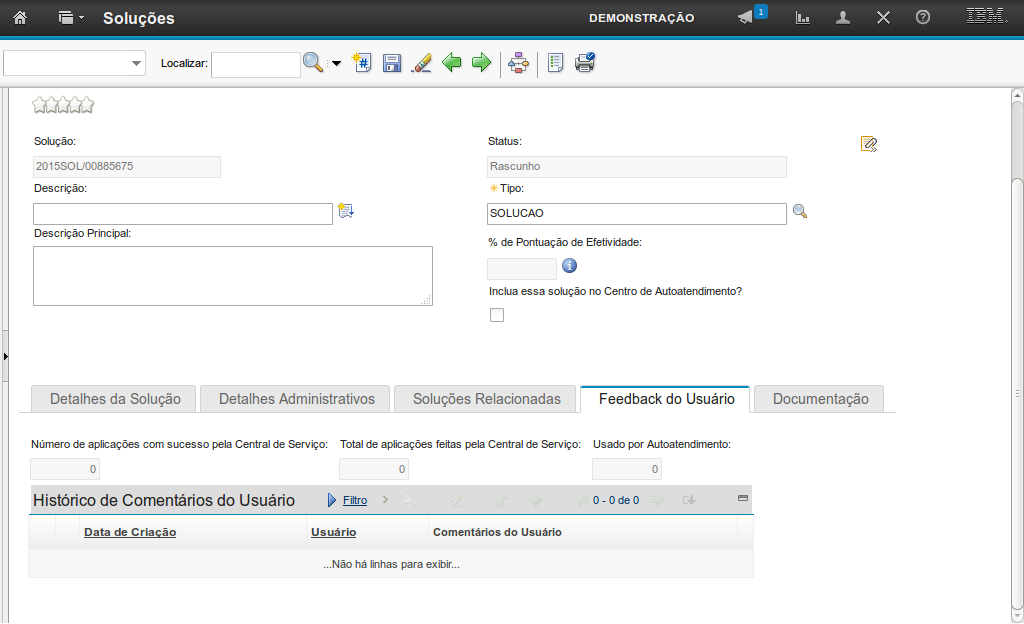
Task: Click the Filtro link in comments table
Action: pos(354,500)
